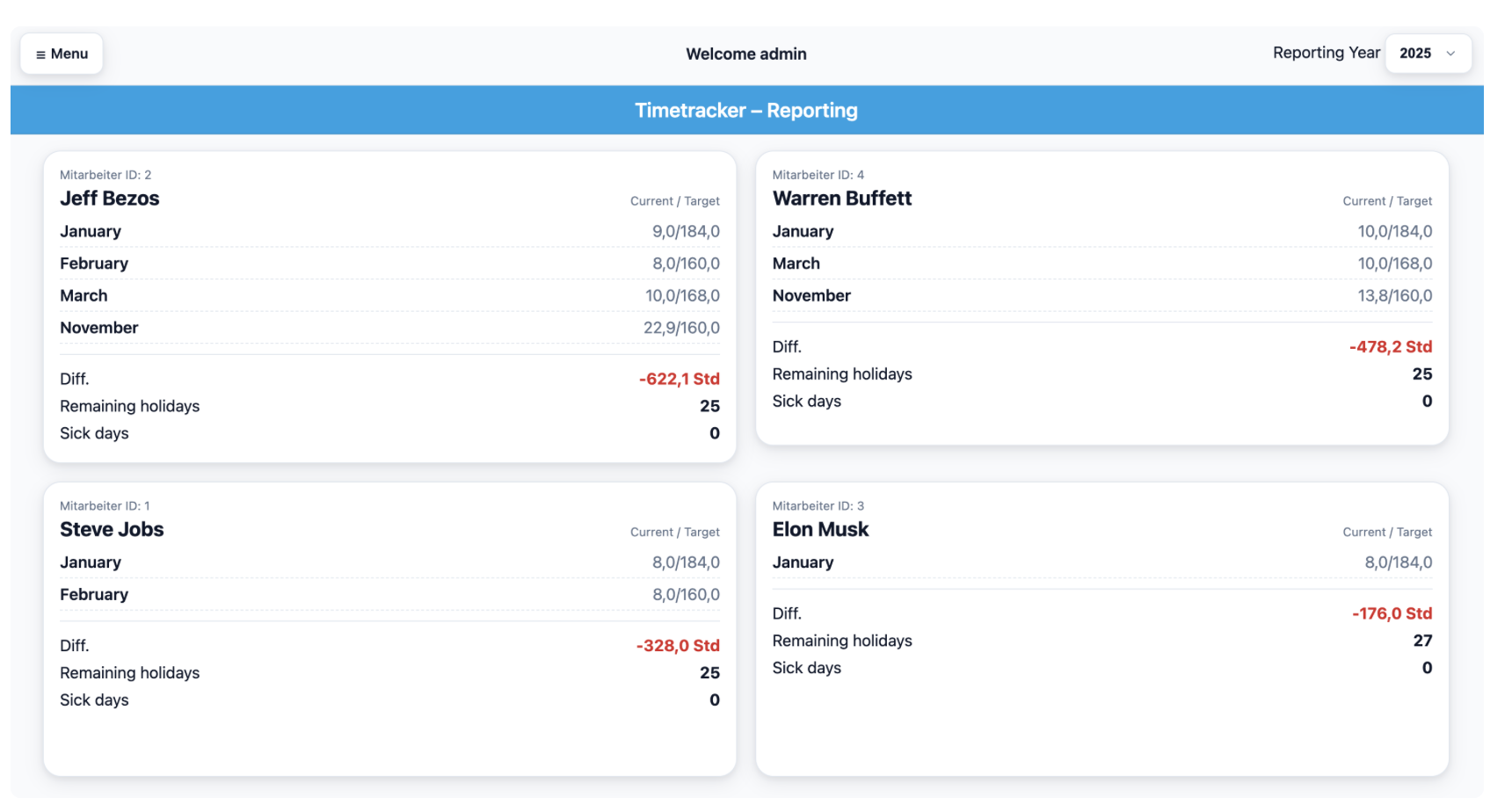Image resolution: width=1512 pixels, height=812 pixels.
Task: Click Jeff Bezos February value 8,0/160,0
Action: tap(686, 264)
